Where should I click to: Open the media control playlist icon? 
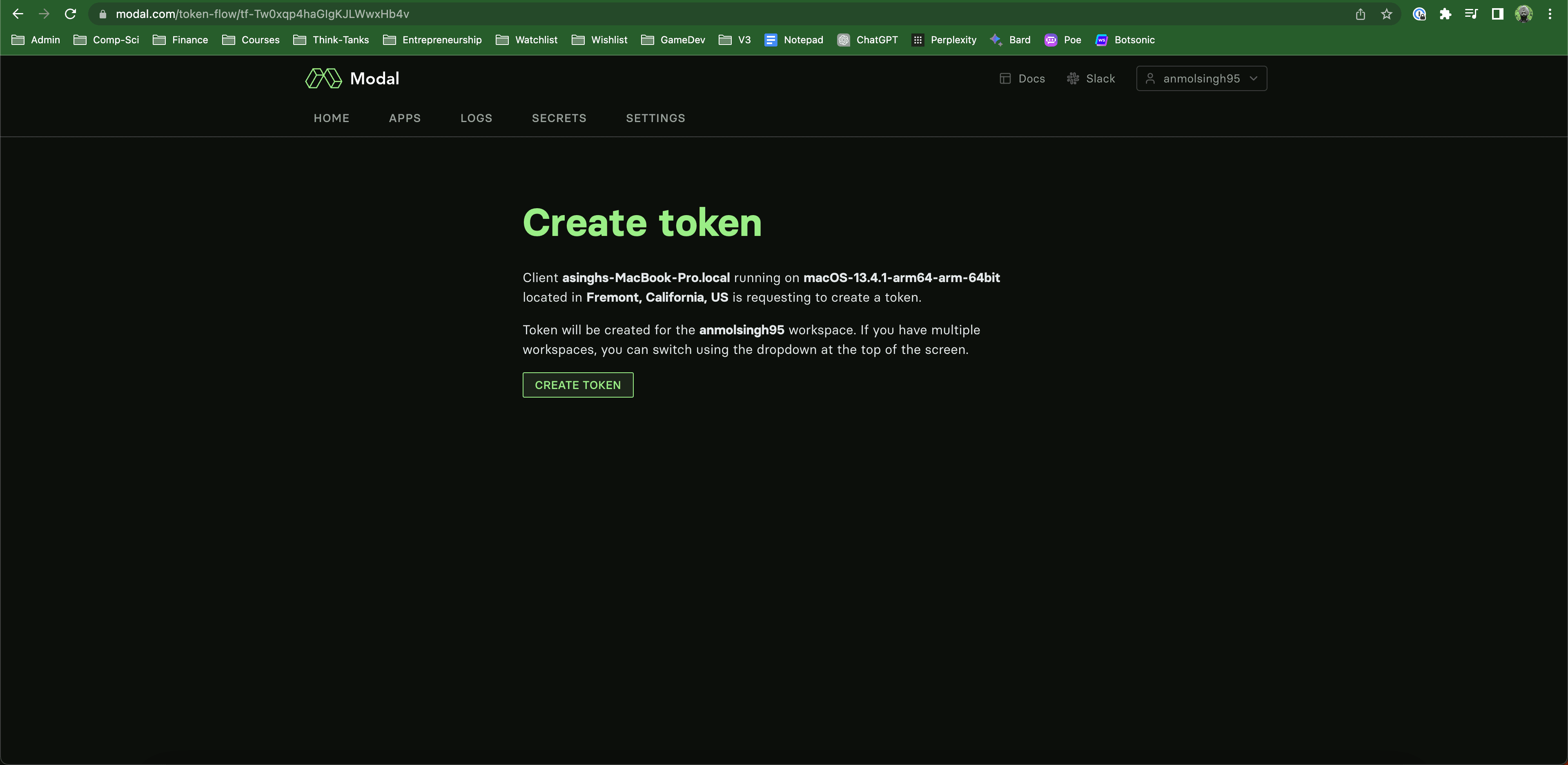(1471, 14)
